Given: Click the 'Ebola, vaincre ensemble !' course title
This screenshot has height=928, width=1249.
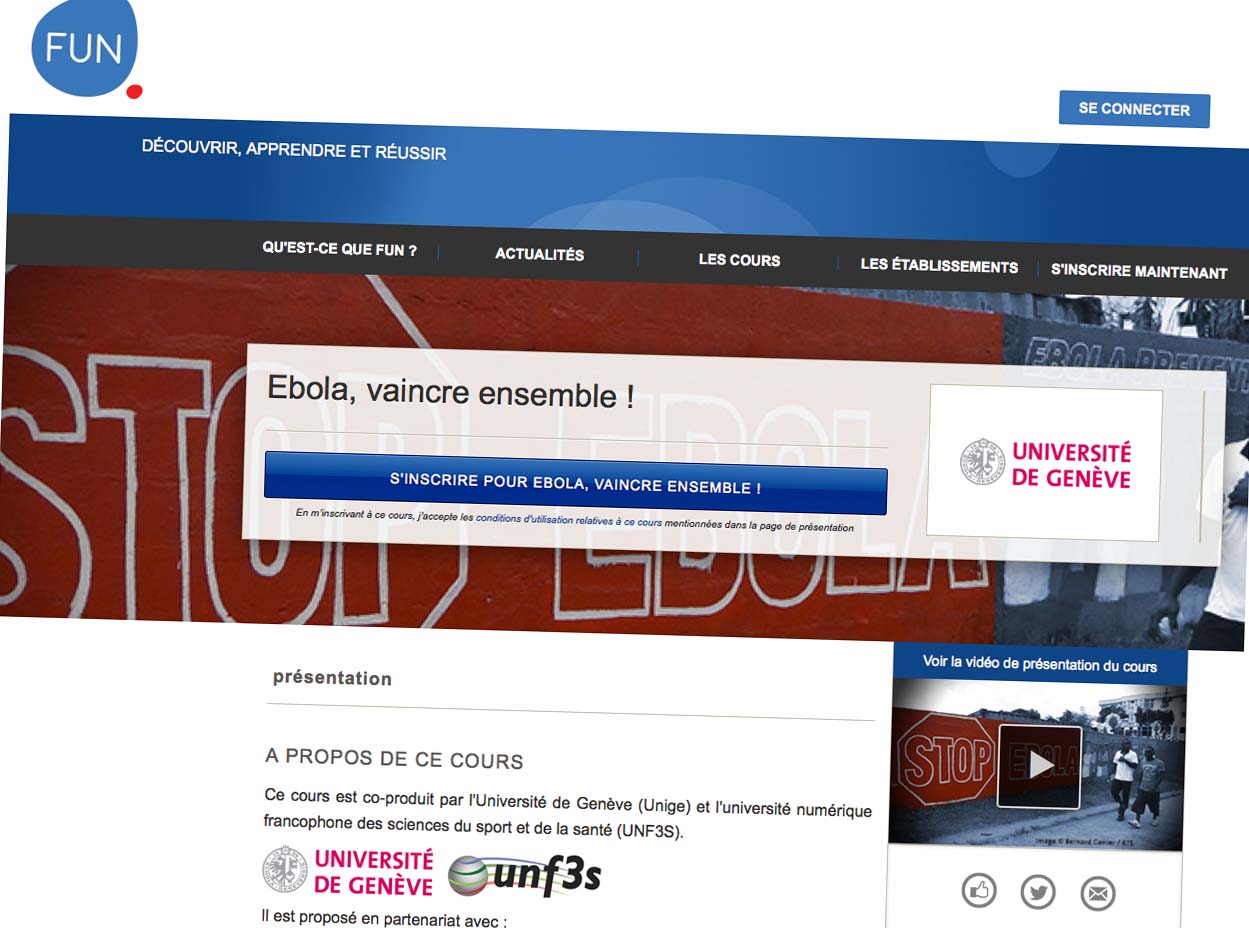Looking at the screenshot, I should [450, 392].
